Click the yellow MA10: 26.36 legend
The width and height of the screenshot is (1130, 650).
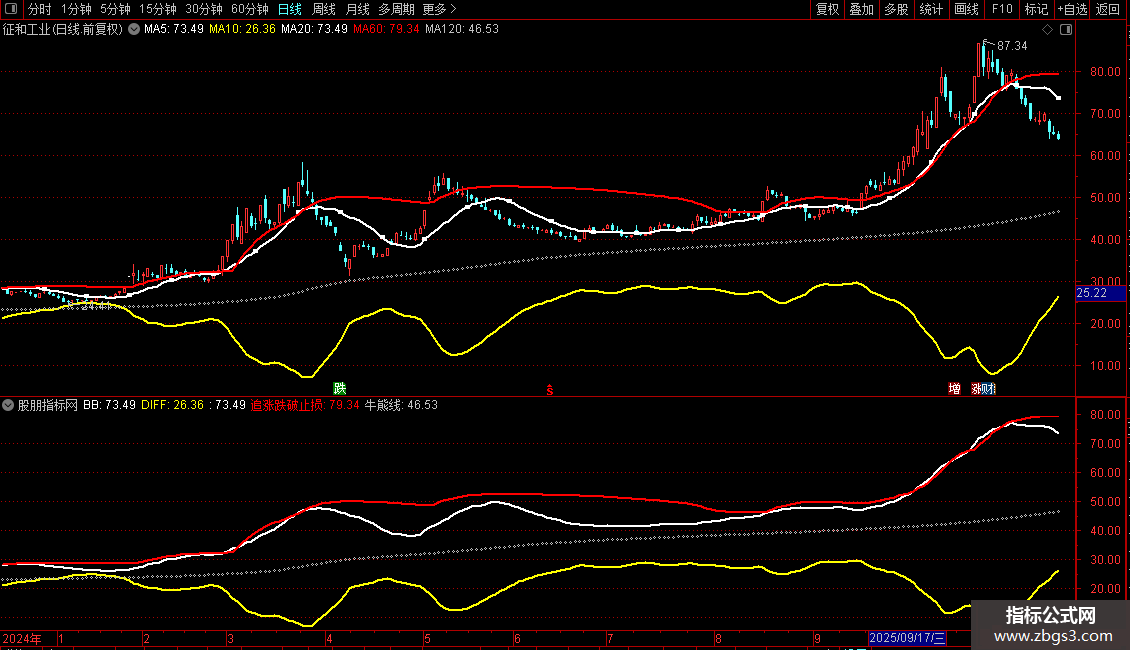tap(242, 29)
